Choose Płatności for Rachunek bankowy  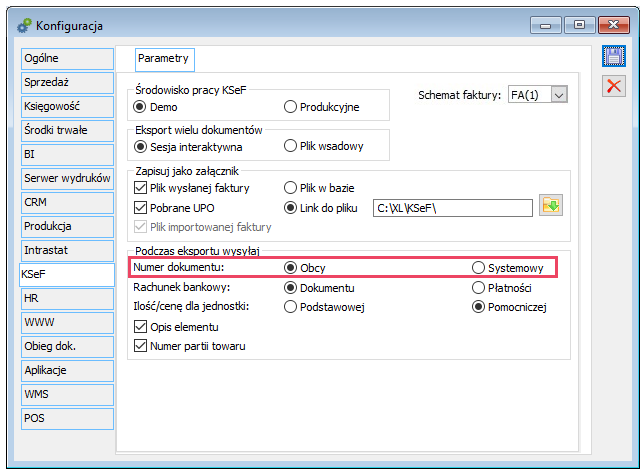(478, 288)
